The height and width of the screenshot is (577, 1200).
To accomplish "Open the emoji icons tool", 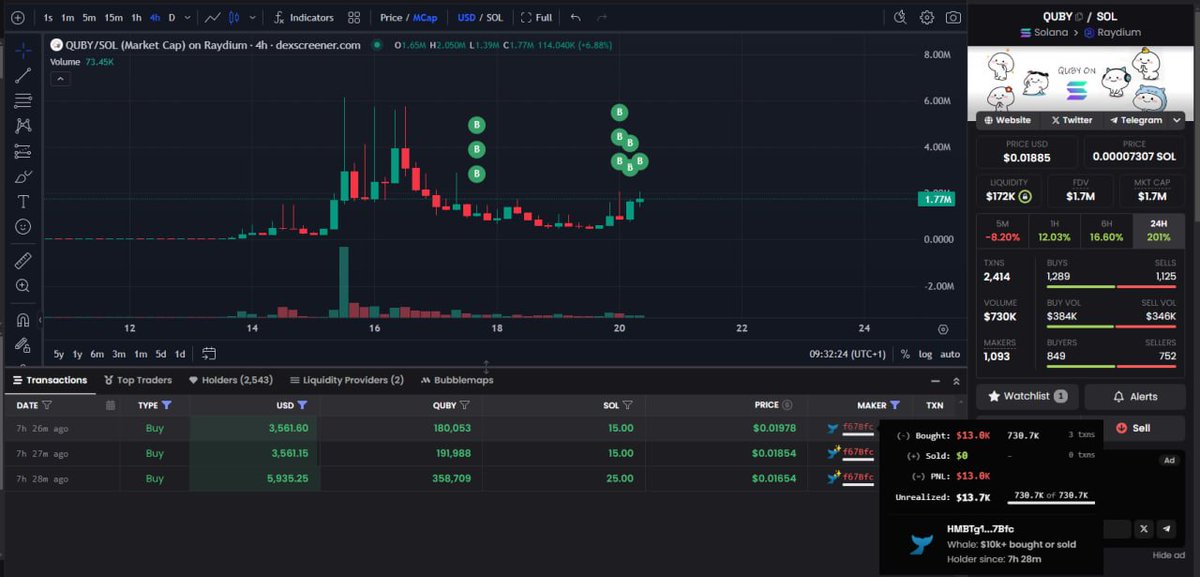I will pos(23,227).
